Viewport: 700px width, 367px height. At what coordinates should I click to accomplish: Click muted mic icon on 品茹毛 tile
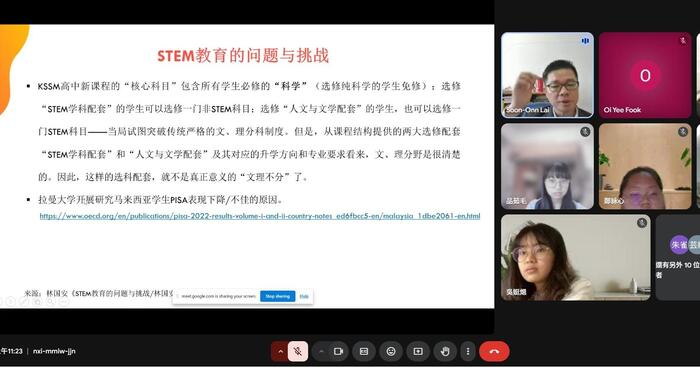point(585,132)
